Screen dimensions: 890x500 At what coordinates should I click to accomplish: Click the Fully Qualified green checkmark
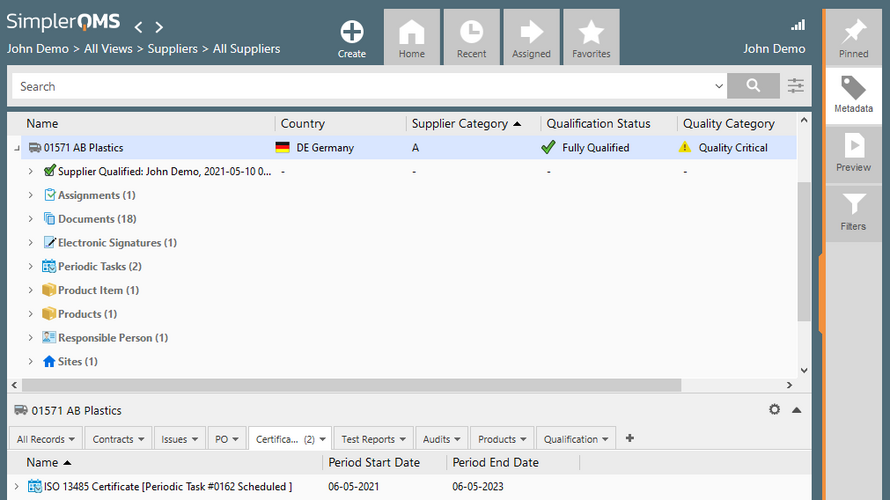548,148
